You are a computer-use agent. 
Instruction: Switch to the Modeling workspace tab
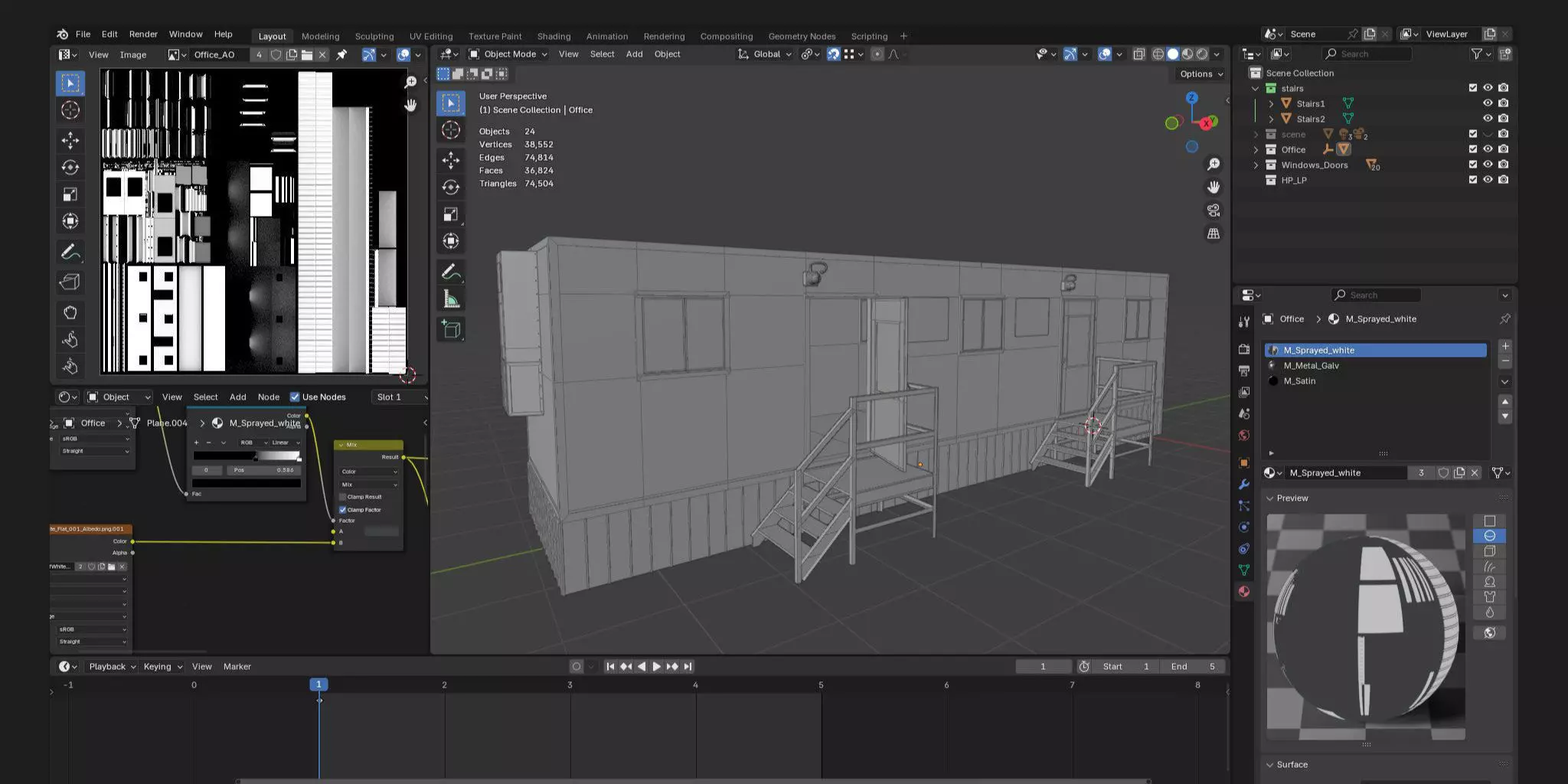(x=320, y=36)
